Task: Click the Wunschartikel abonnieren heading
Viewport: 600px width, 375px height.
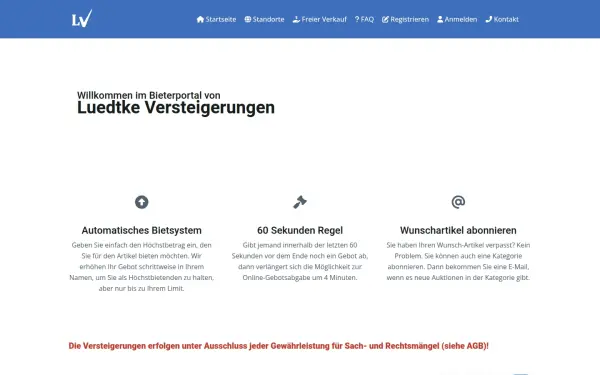Action: click(x=458, y=230)
